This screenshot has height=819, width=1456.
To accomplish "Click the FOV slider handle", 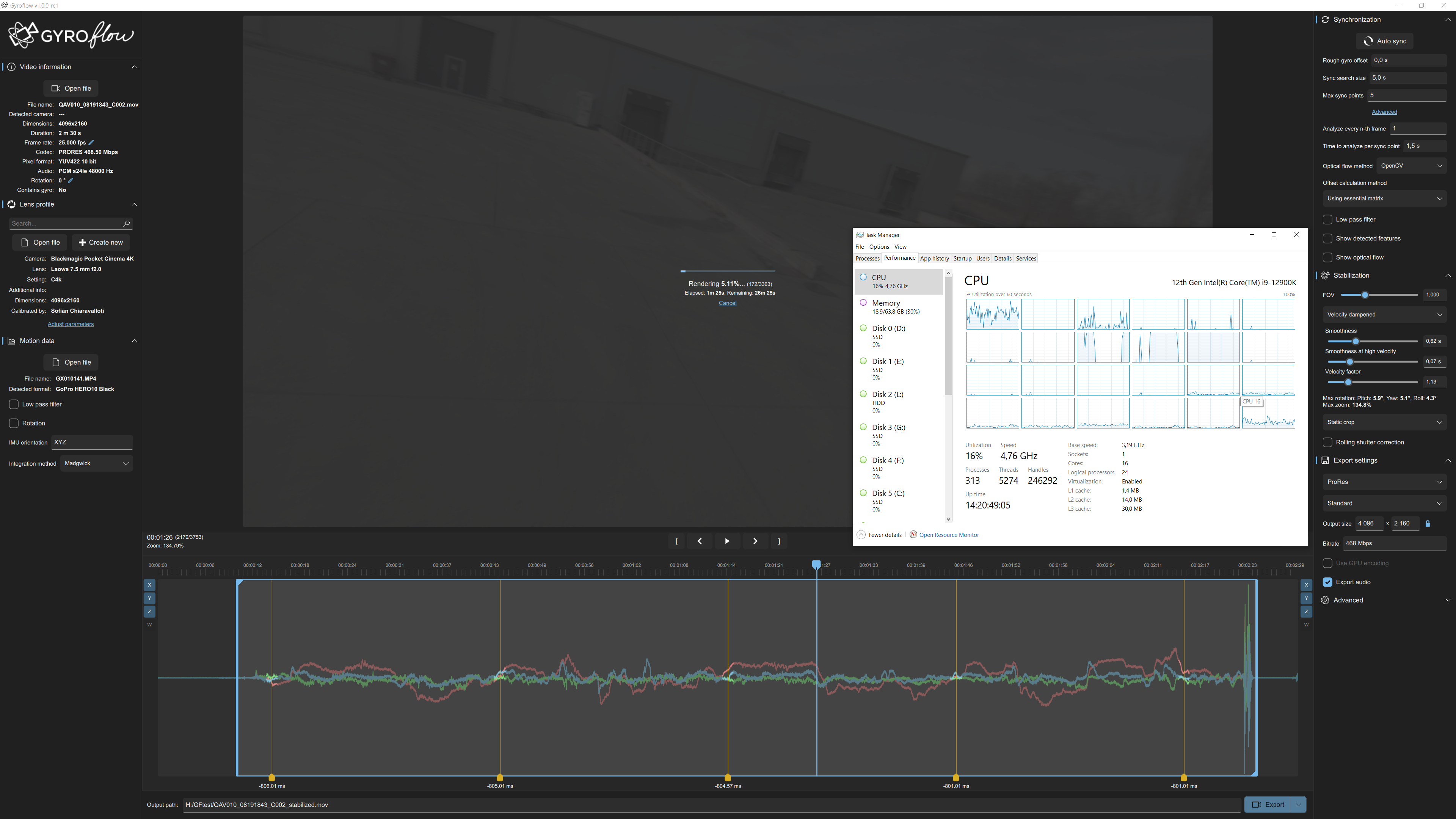I will coord(1365,295).
